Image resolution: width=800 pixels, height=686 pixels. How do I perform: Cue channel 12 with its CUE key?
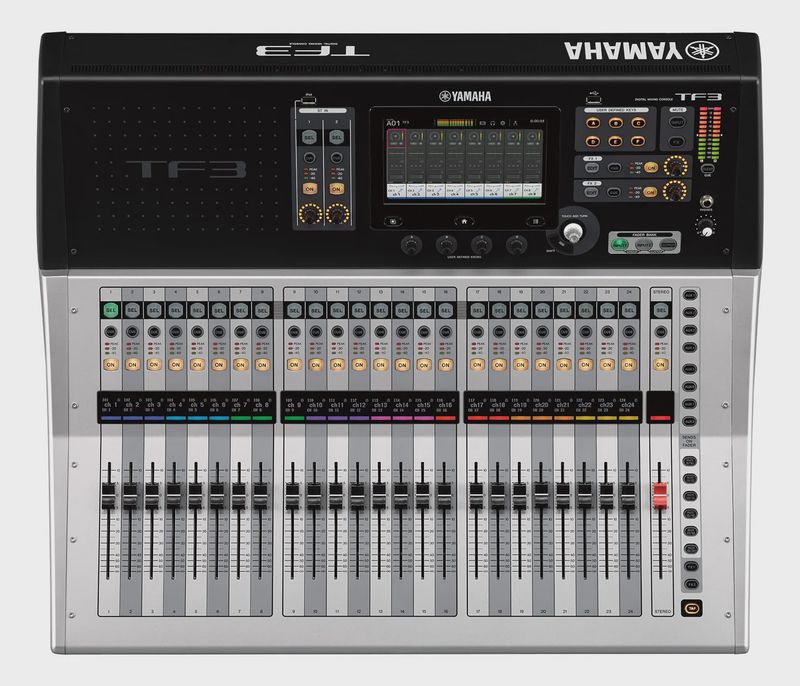pos(359,332)
